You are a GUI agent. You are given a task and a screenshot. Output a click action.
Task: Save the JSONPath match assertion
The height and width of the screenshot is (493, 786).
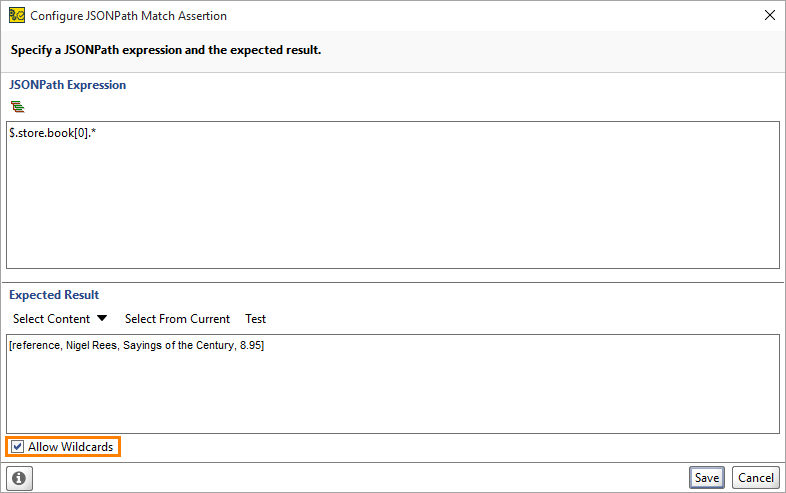pyautogui.click(x=707, y=478)
